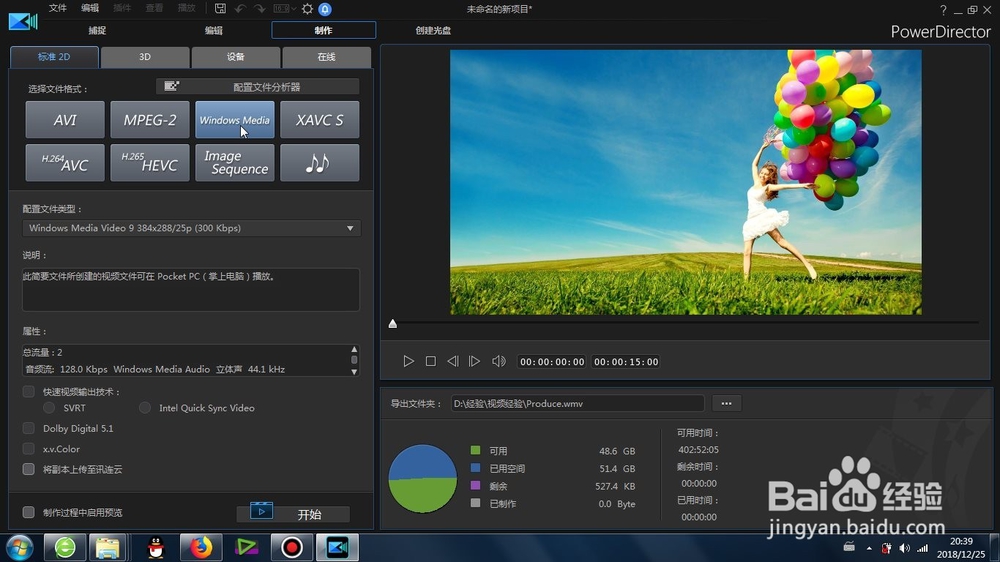Open Firefox from the taskbar

coord(200,547)
